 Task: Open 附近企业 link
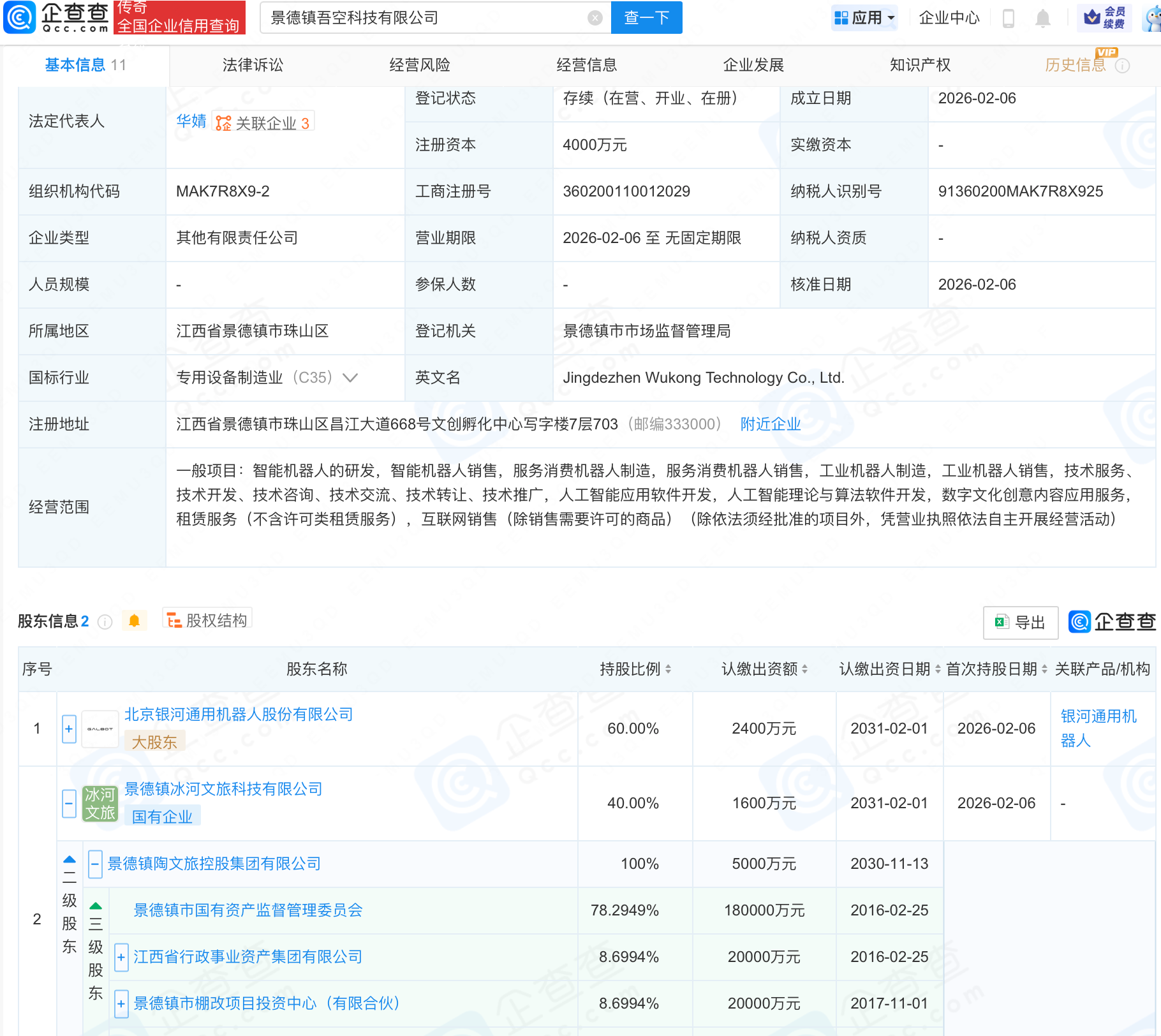[x=770, y=424]
